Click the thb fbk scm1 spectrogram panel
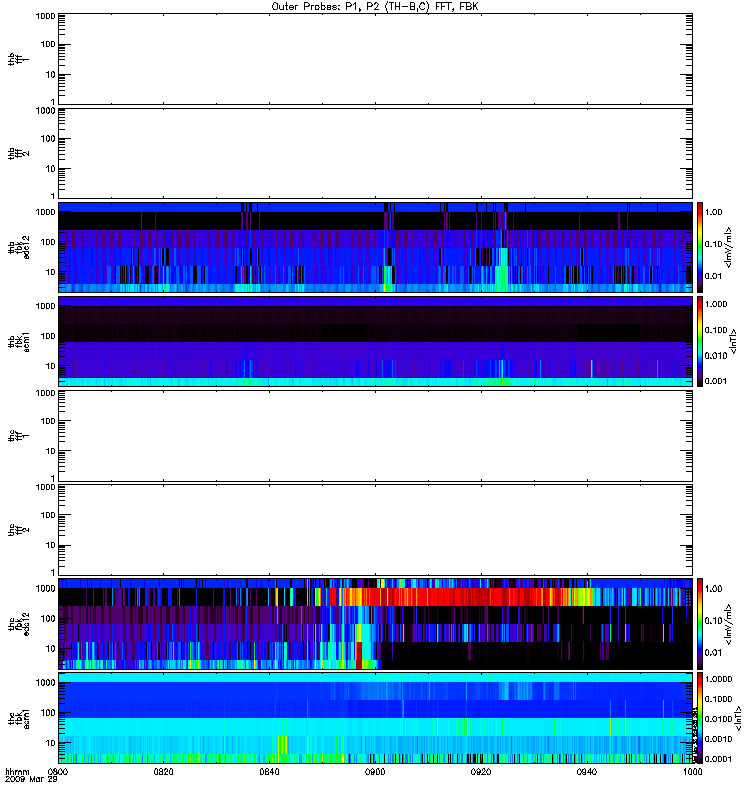Screen dimensions: 750x800 click(375, 341)
